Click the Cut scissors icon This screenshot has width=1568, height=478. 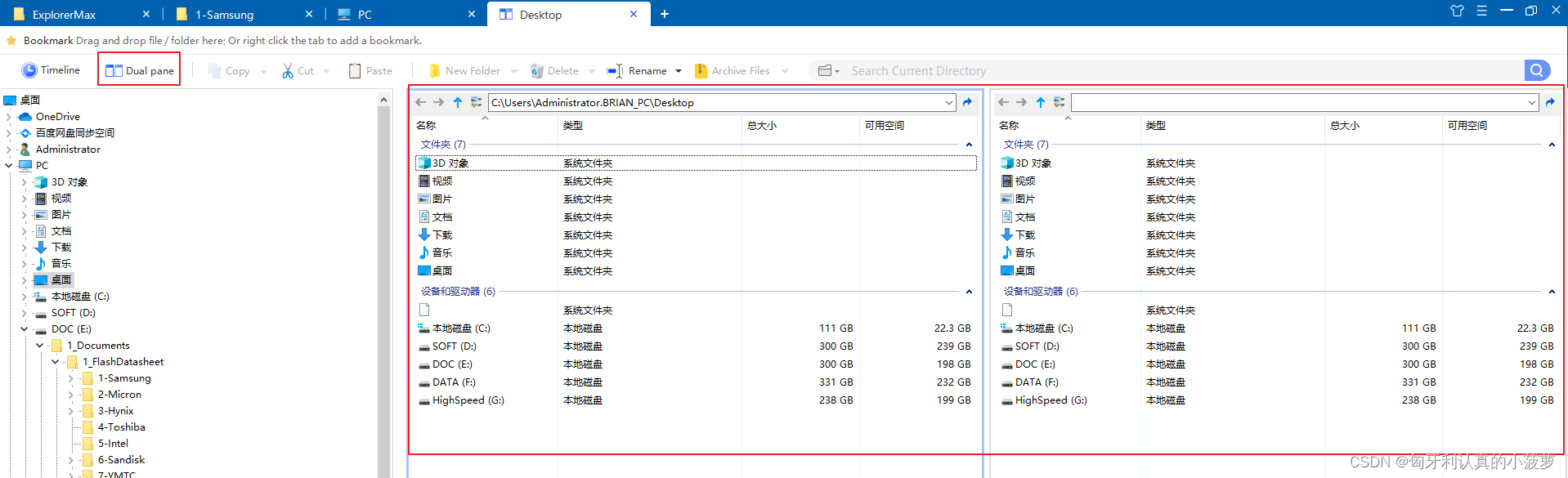click(288, 71)
